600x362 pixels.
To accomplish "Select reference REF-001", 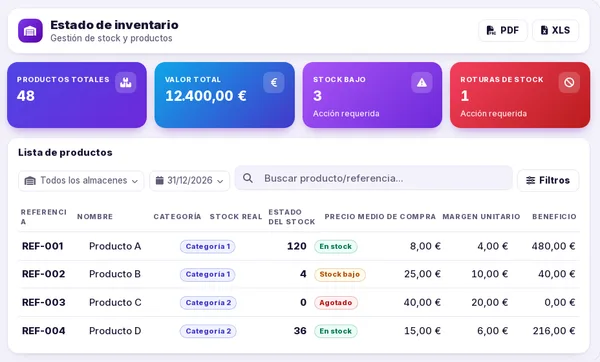I will pos(42,246).
